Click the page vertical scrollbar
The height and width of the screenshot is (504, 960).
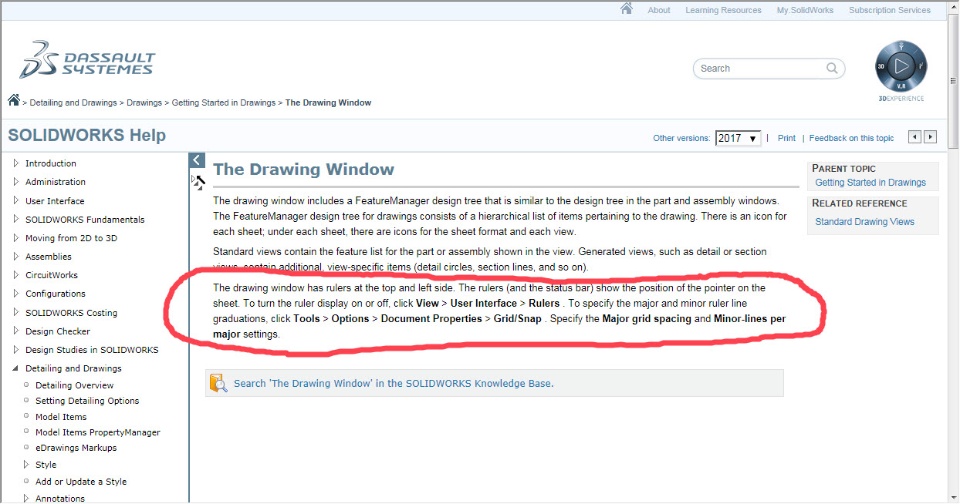click(953, 80)
